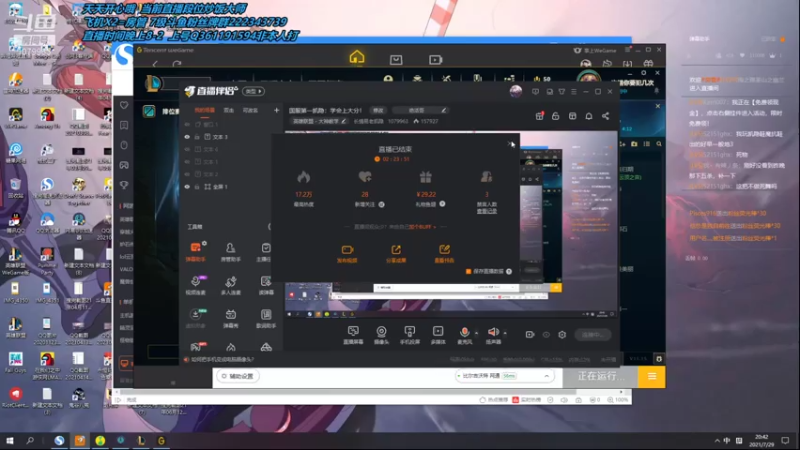The image size is (800, 450).
Task: Click the unlock padlock icon in streaming toolbar
Action: click(x=556, y=116)
